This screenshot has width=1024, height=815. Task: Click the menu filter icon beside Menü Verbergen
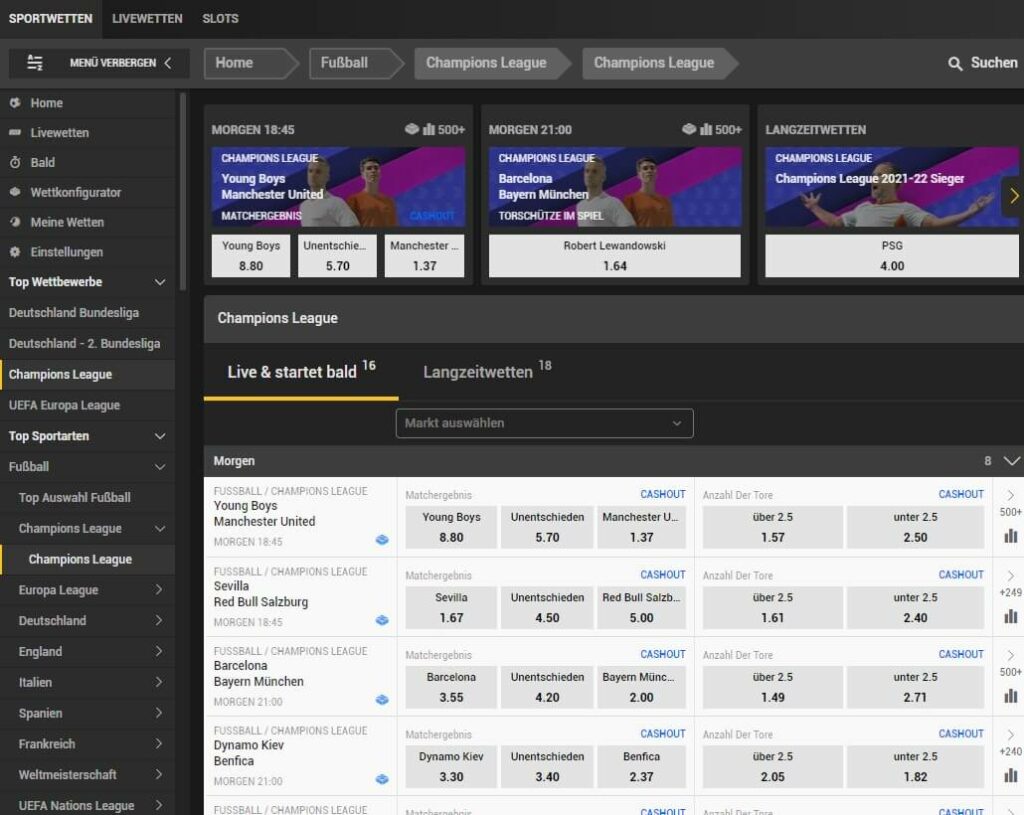(x=35, y=63)
